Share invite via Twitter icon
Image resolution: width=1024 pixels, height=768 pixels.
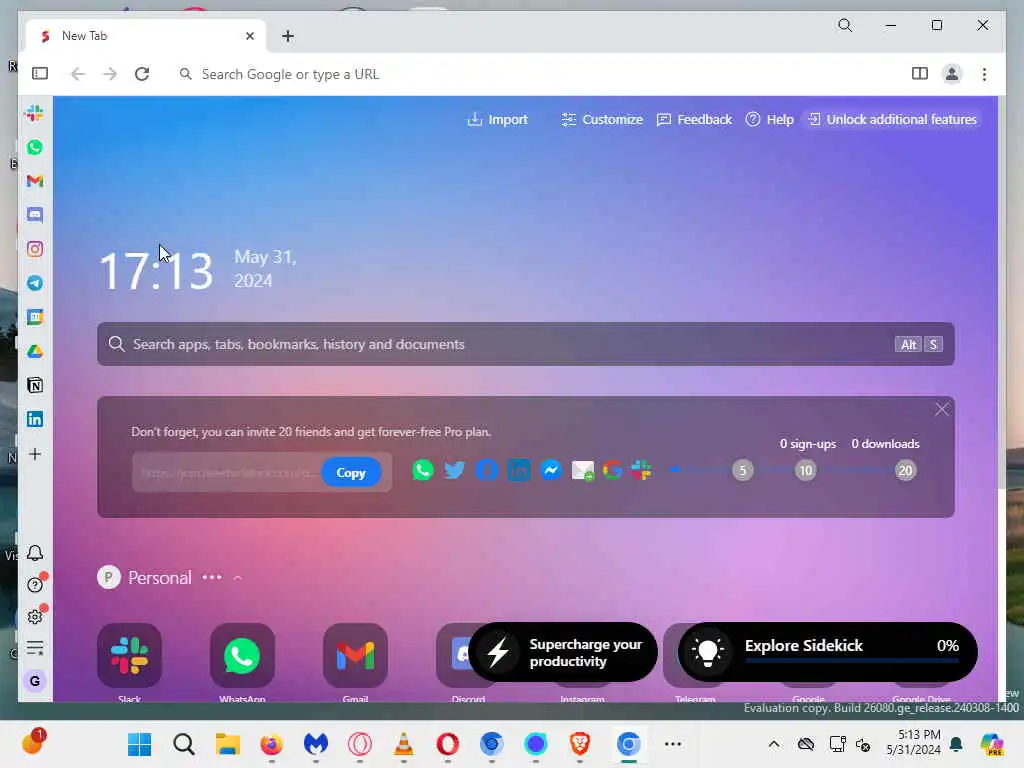coord(455,470)
